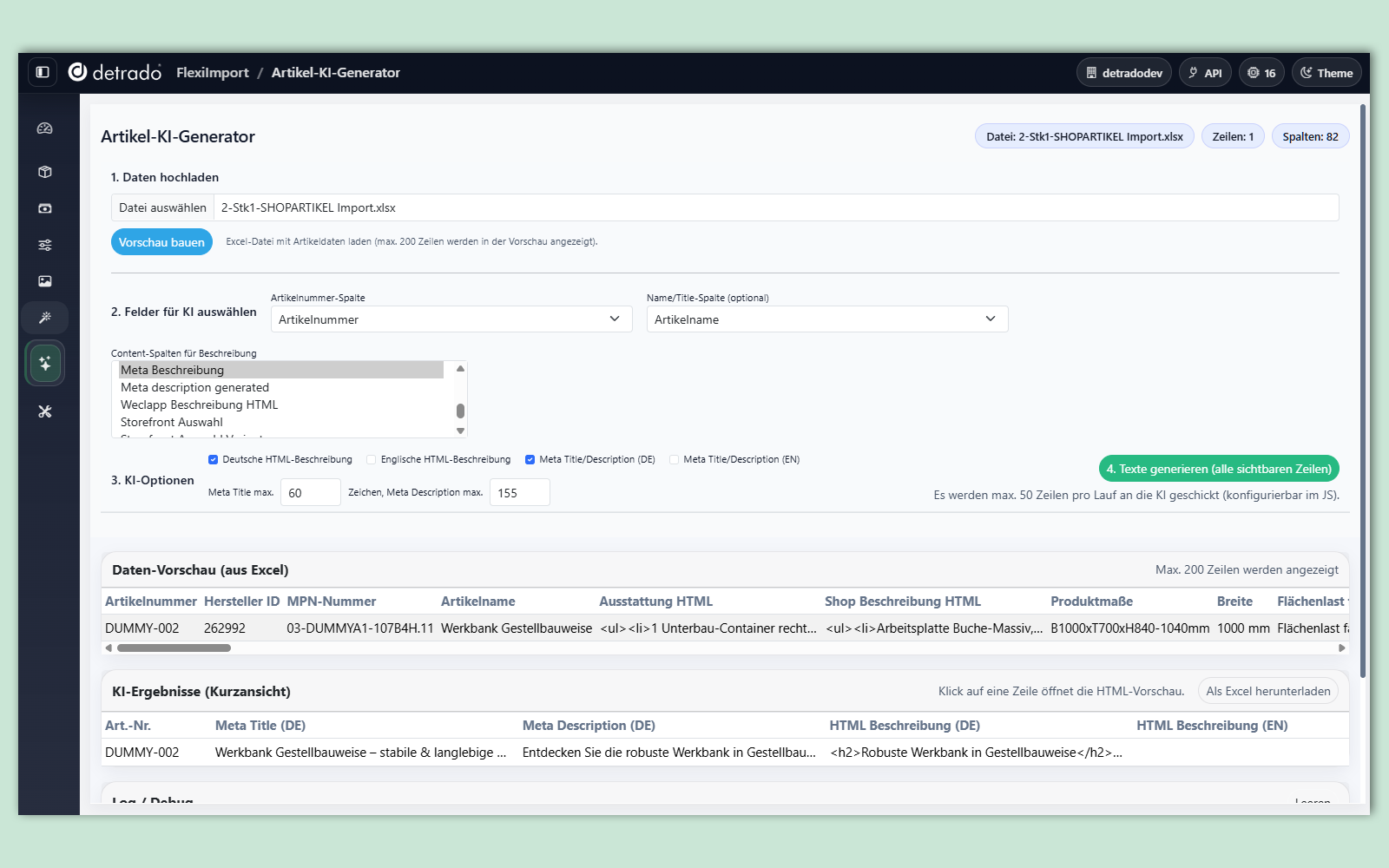Expand the Name/Title-Spalte dropdown

point(826,319)
